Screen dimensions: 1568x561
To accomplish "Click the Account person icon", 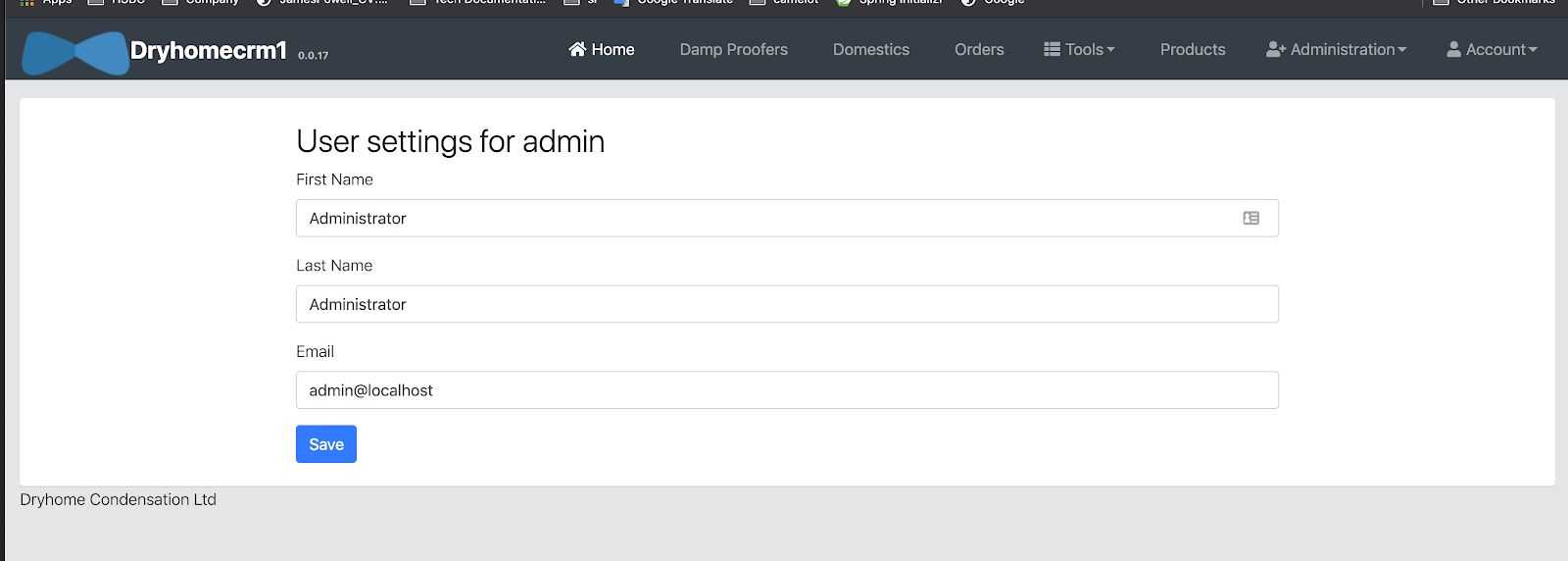I will [1453, 49].
